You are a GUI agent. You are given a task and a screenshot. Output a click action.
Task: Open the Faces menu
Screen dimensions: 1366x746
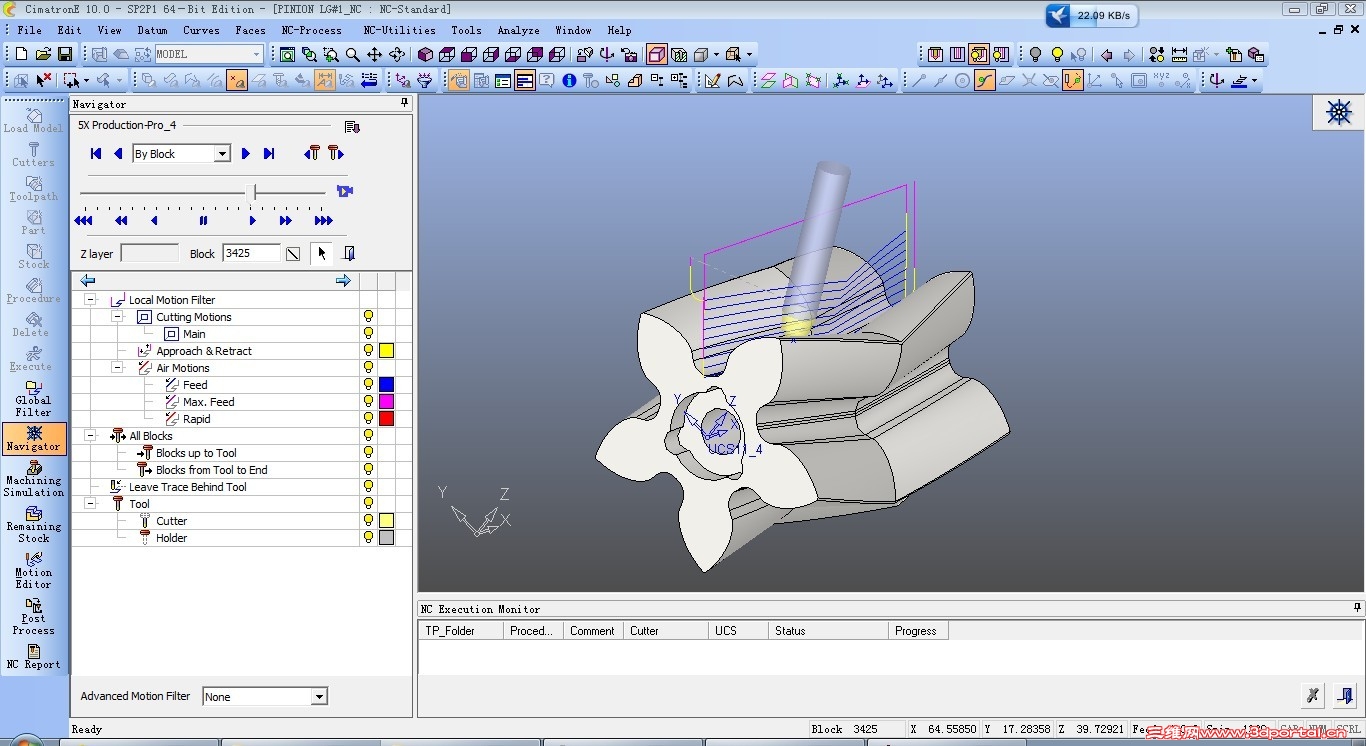(250, 30)
